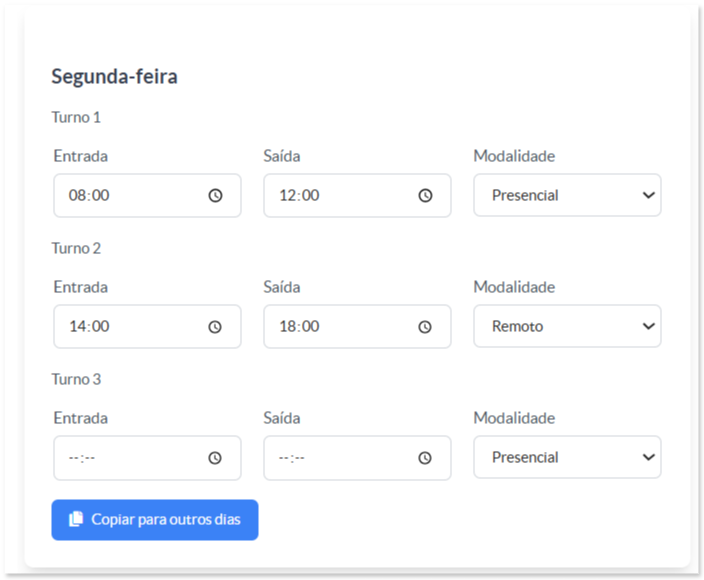
Task: Click Copiar para outros dias button
Action: [x=155, y=520]
